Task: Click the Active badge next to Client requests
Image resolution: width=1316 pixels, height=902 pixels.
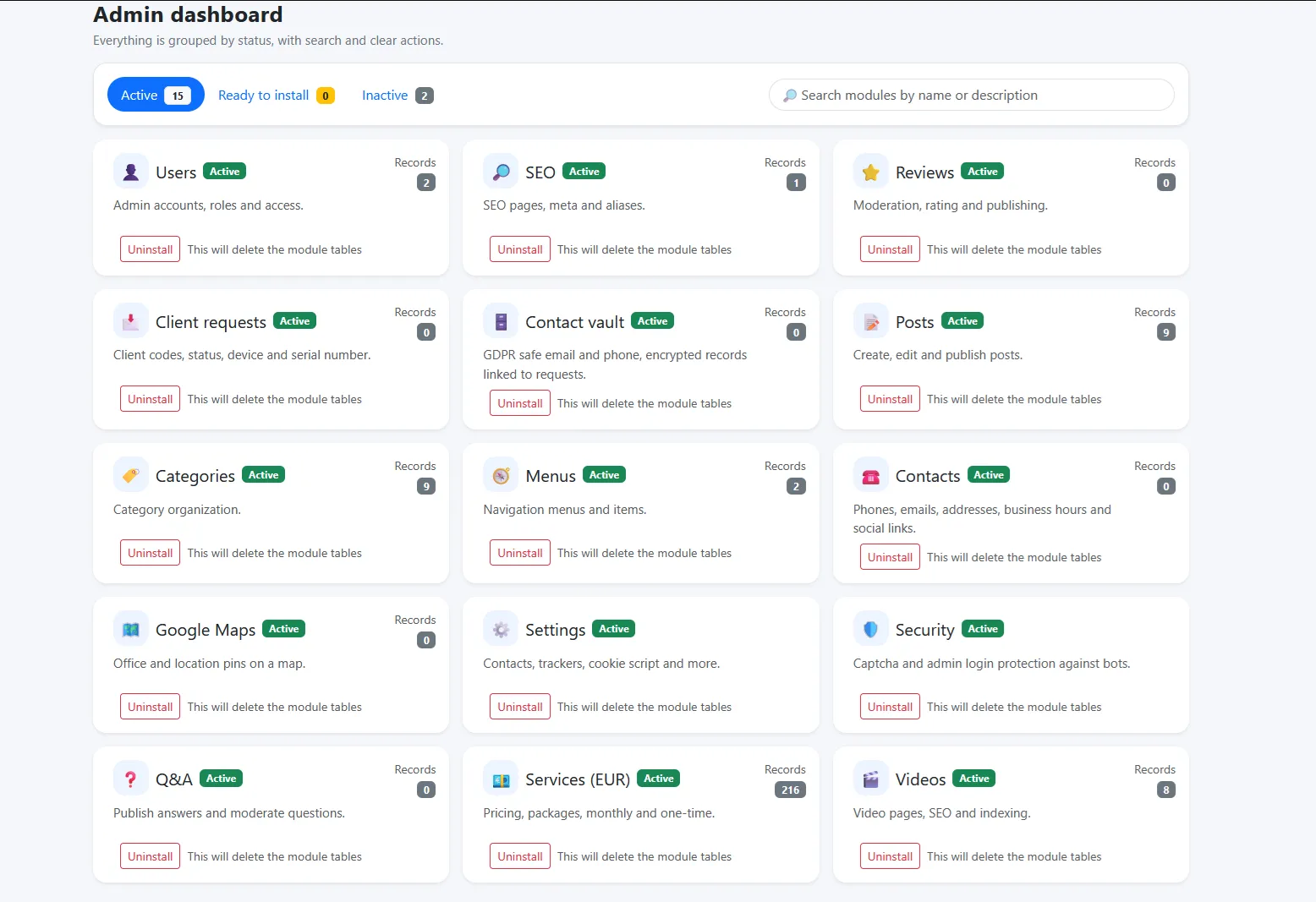Action: click(x=294, y=321)
